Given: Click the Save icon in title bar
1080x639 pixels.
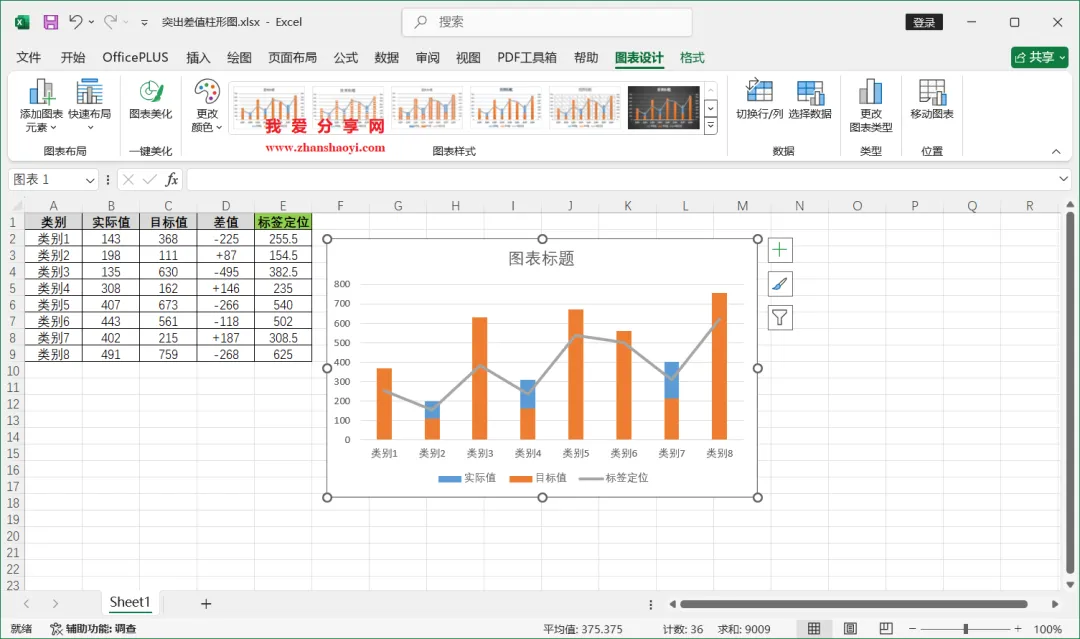Looking at the screenshot, I should point(50,22).
